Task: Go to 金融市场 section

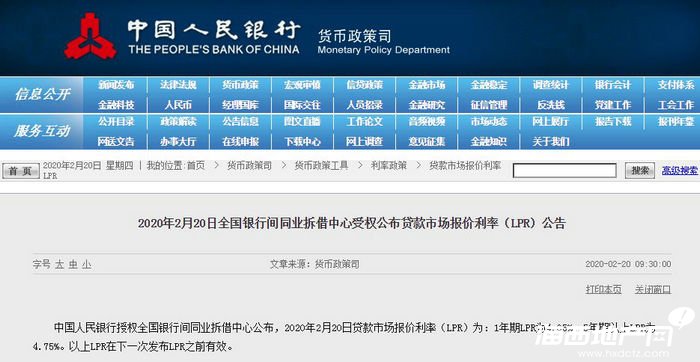Action: click(x=426, y=85)
